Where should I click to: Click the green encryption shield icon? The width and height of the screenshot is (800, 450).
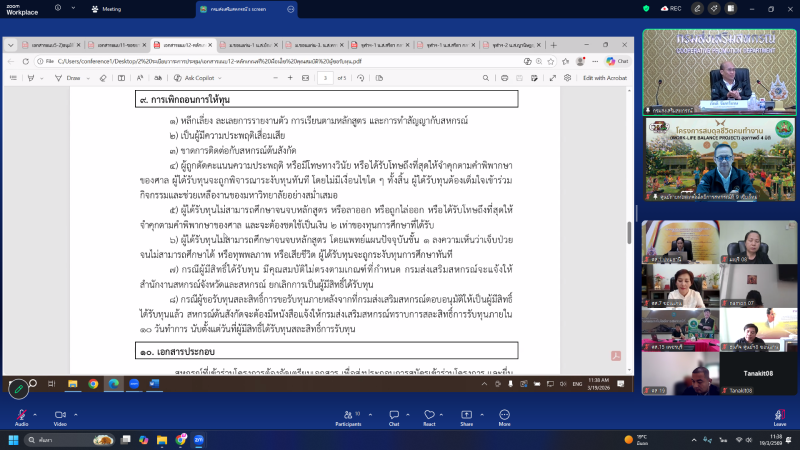tap(647, 8)
